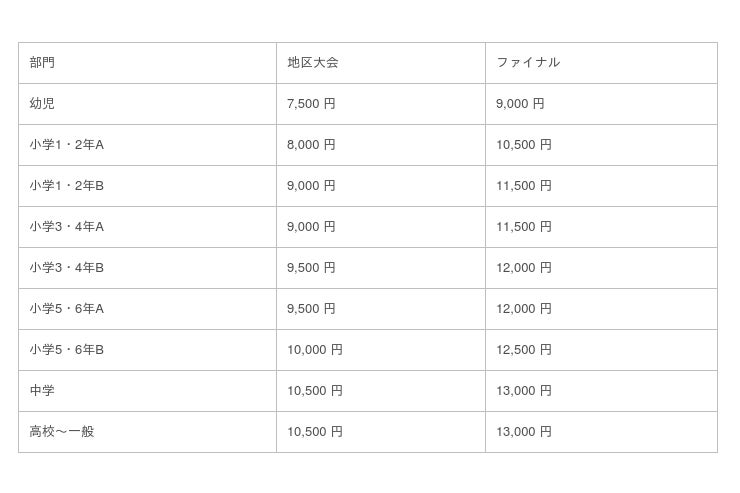Select the 小学5・6年A row label
The height and width of the screenshot is (493, 740).
coord(66,309)
